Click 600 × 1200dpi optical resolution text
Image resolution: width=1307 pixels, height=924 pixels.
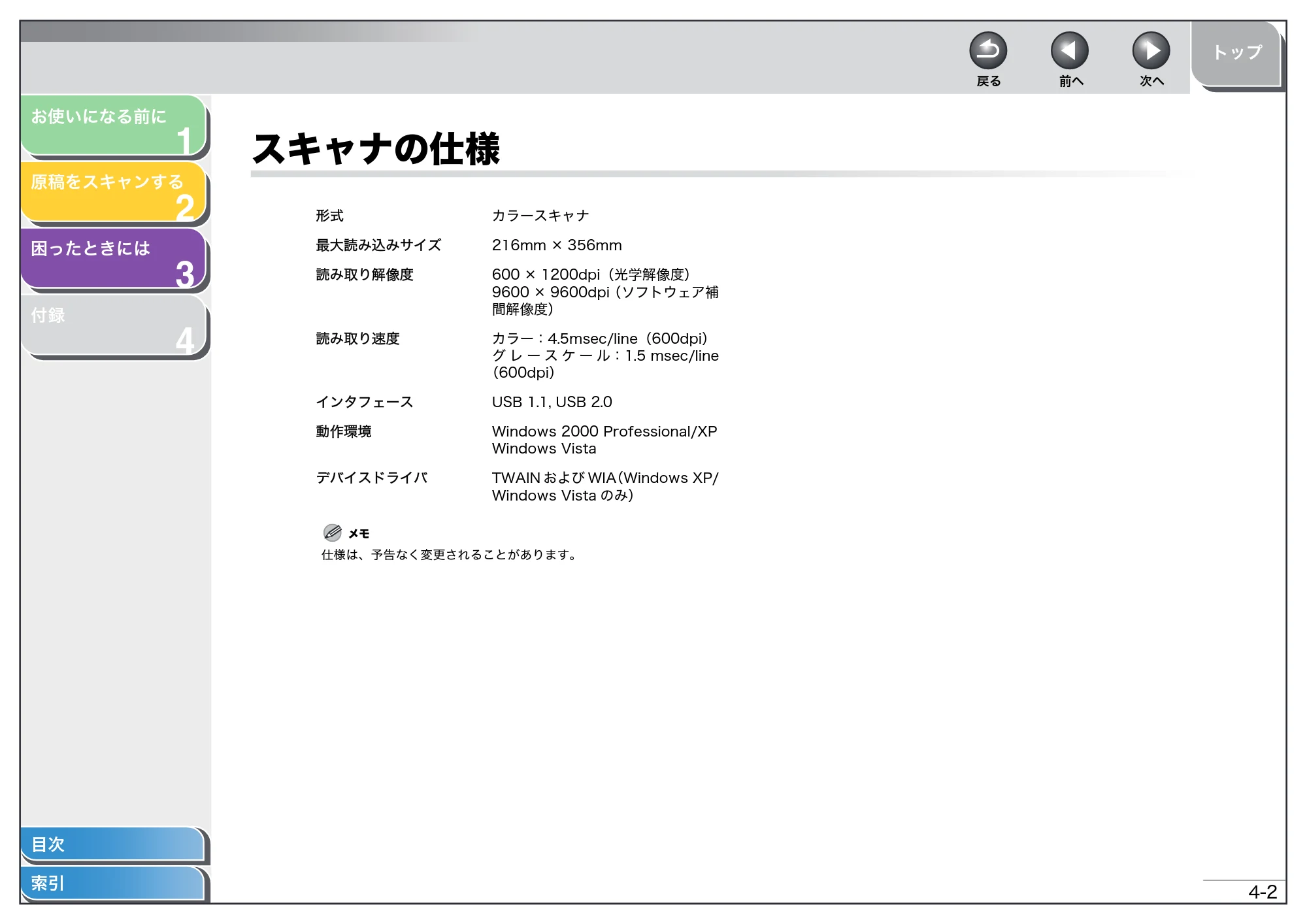591,274
